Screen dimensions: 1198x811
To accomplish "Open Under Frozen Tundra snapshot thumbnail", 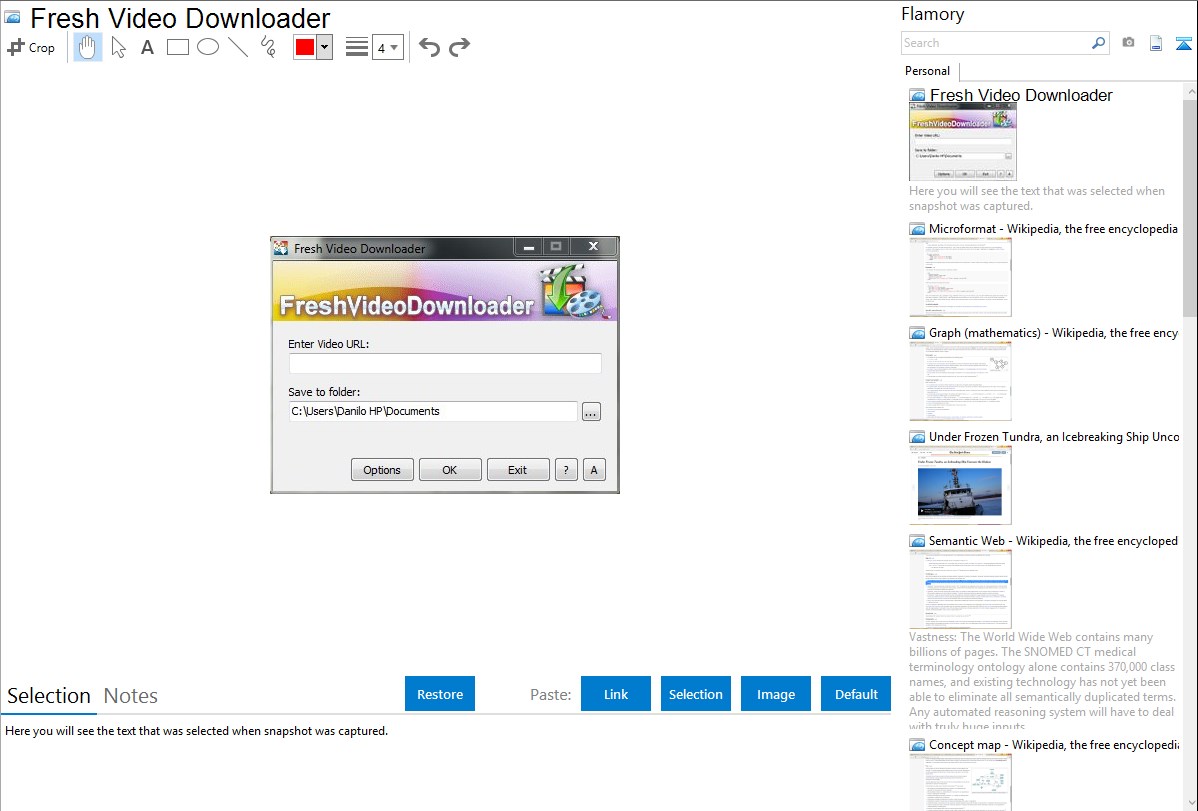I will click(960, 485).
